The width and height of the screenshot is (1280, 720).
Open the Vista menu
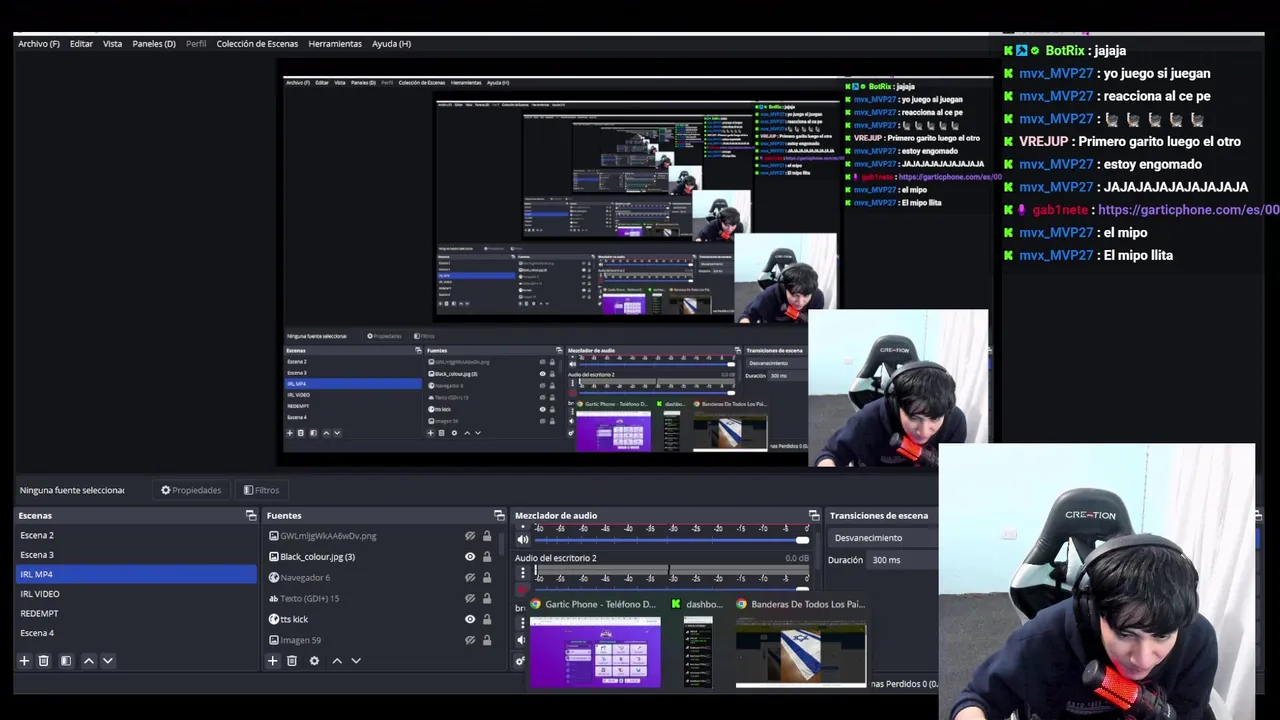tap(112, 44)
